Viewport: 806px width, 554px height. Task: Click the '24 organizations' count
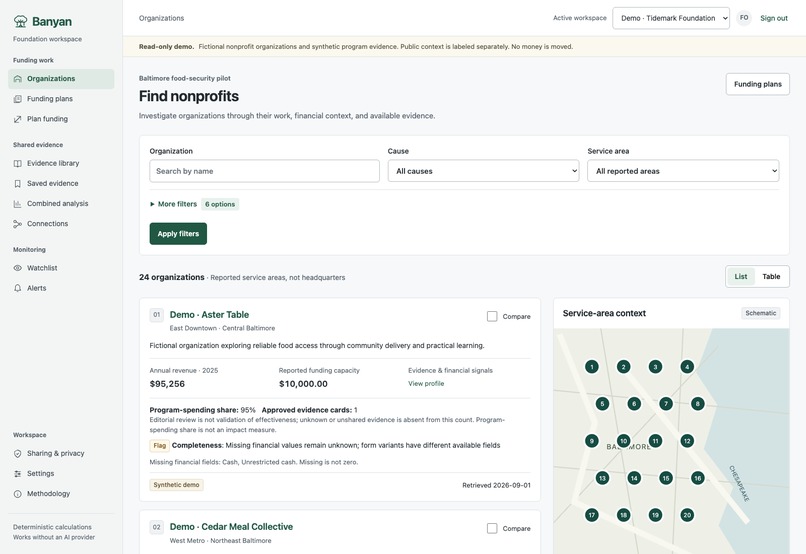pyautogui.click(x=172, y=277)
